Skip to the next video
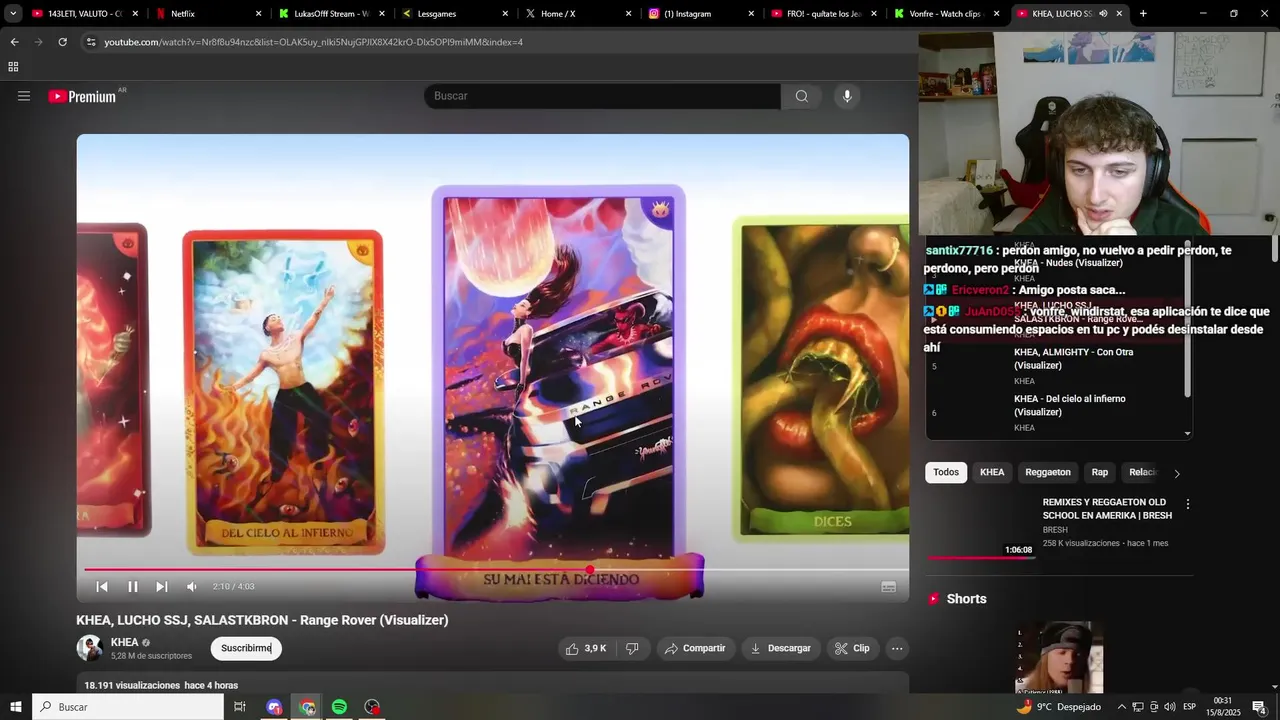Screen dimensions: 1280x720 (x=162, y=587)
